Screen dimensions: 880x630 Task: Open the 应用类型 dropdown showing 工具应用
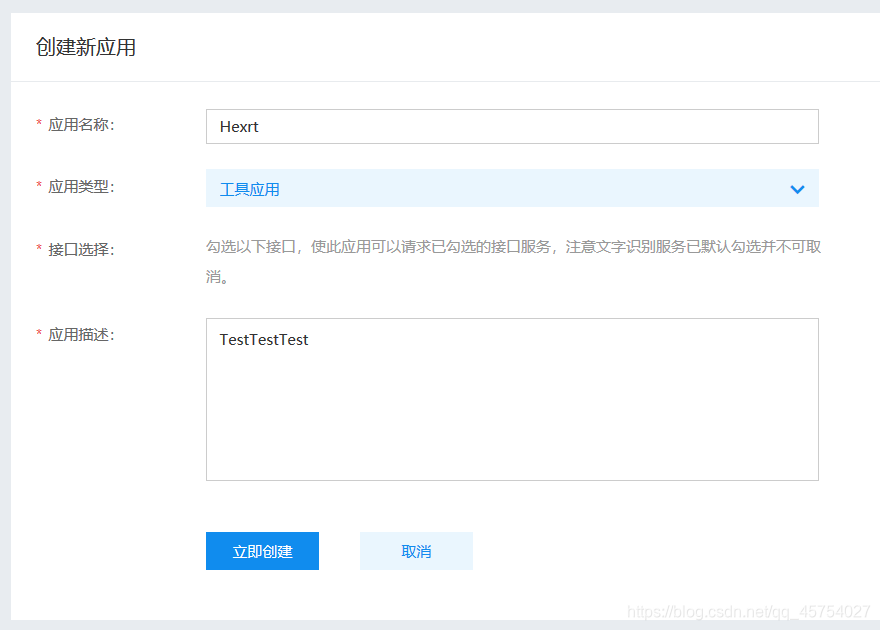point(512,188)
